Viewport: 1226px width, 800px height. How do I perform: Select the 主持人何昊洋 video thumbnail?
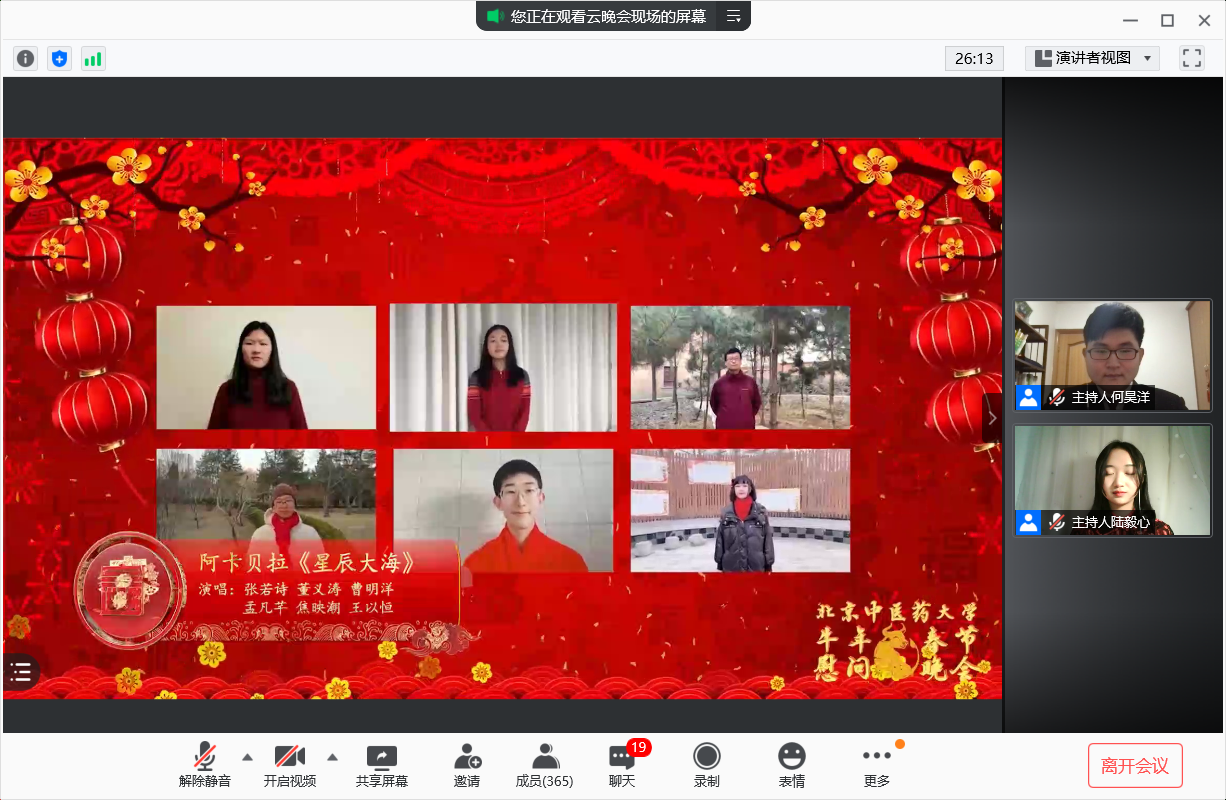1112,355
